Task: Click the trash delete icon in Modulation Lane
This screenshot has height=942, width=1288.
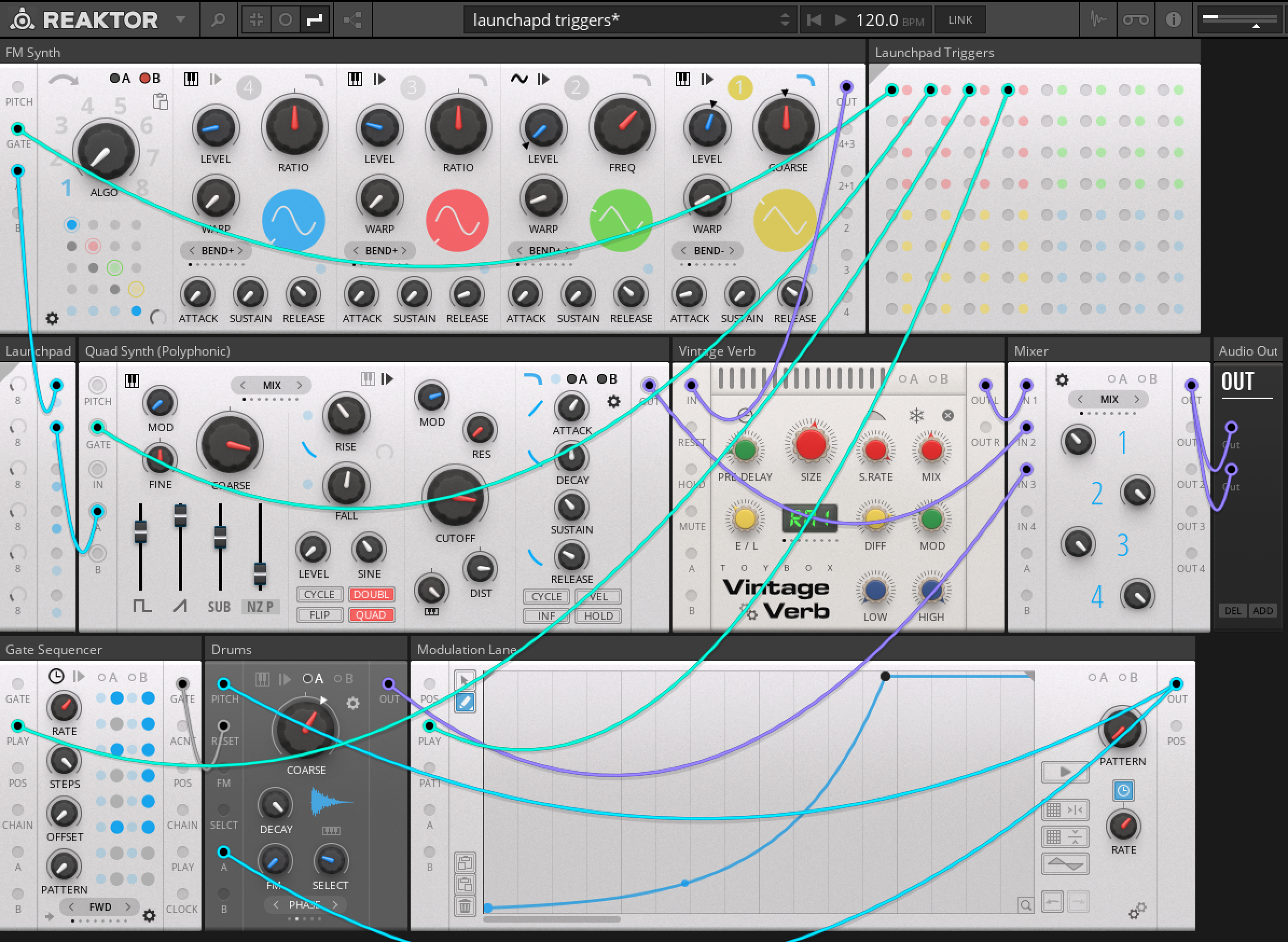Action: tap(465, 905)
